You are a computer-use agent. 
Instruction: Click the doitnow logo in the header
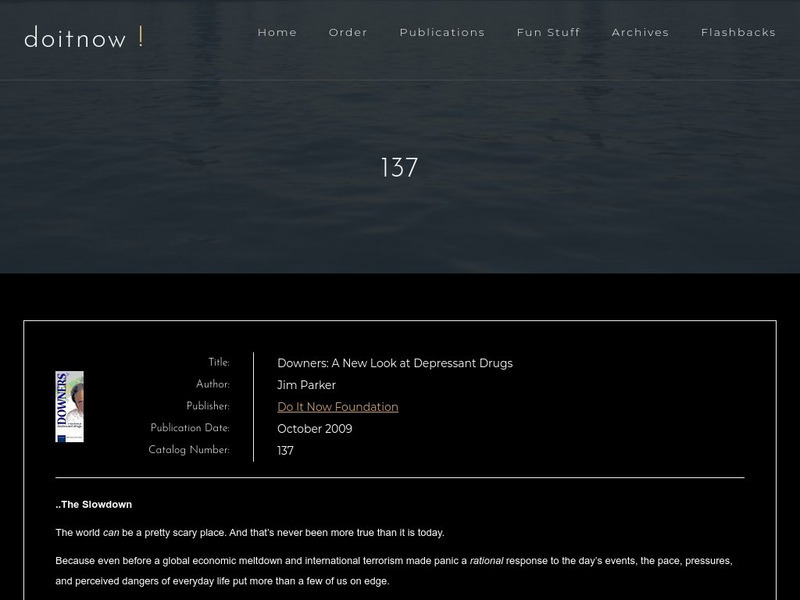point(76,39)
